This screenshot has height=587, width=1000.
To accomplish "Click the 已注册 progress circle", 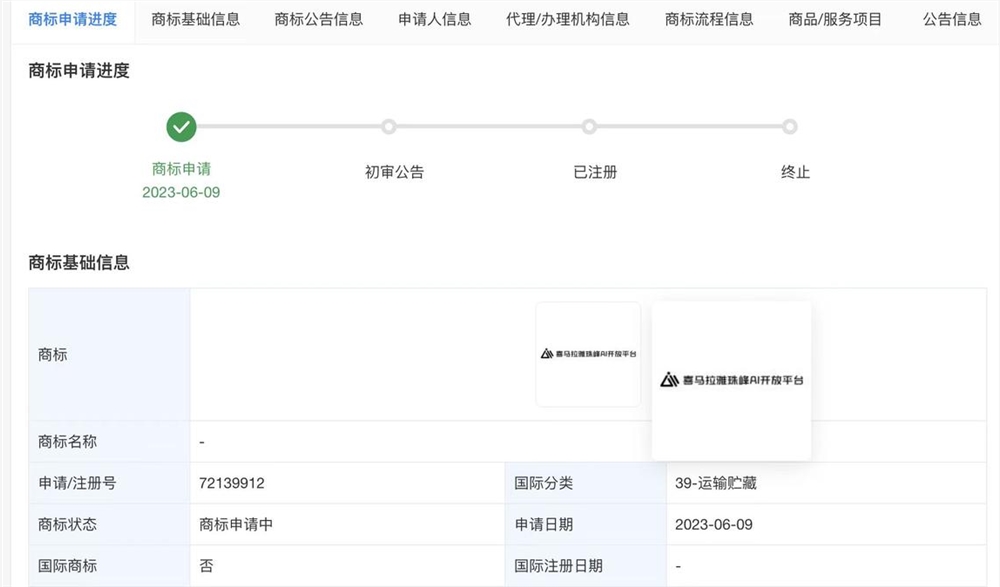I will (x=590, y=127).
